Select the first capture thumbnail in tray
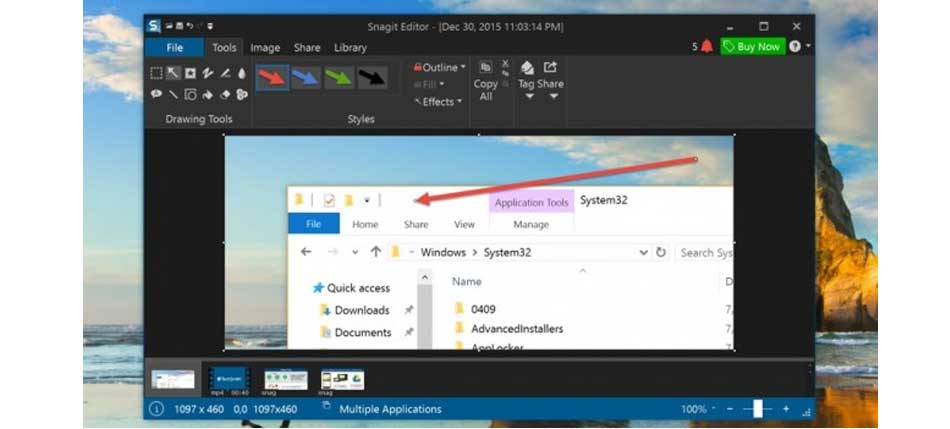This screenshot has height=429, width=950. pyautogui.click(x=173, y=379)
